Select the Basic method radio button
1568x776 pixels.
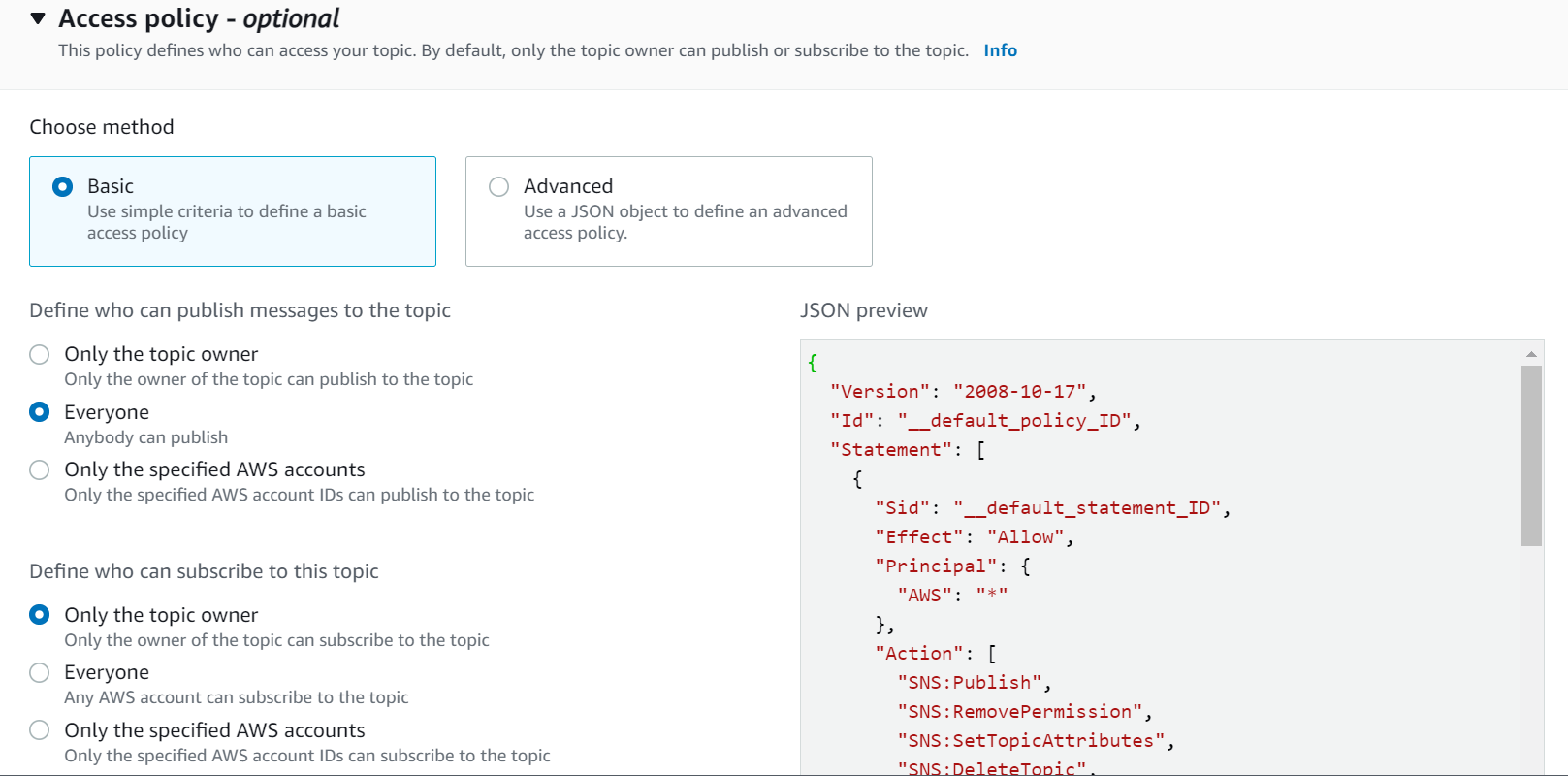(62, 186)
